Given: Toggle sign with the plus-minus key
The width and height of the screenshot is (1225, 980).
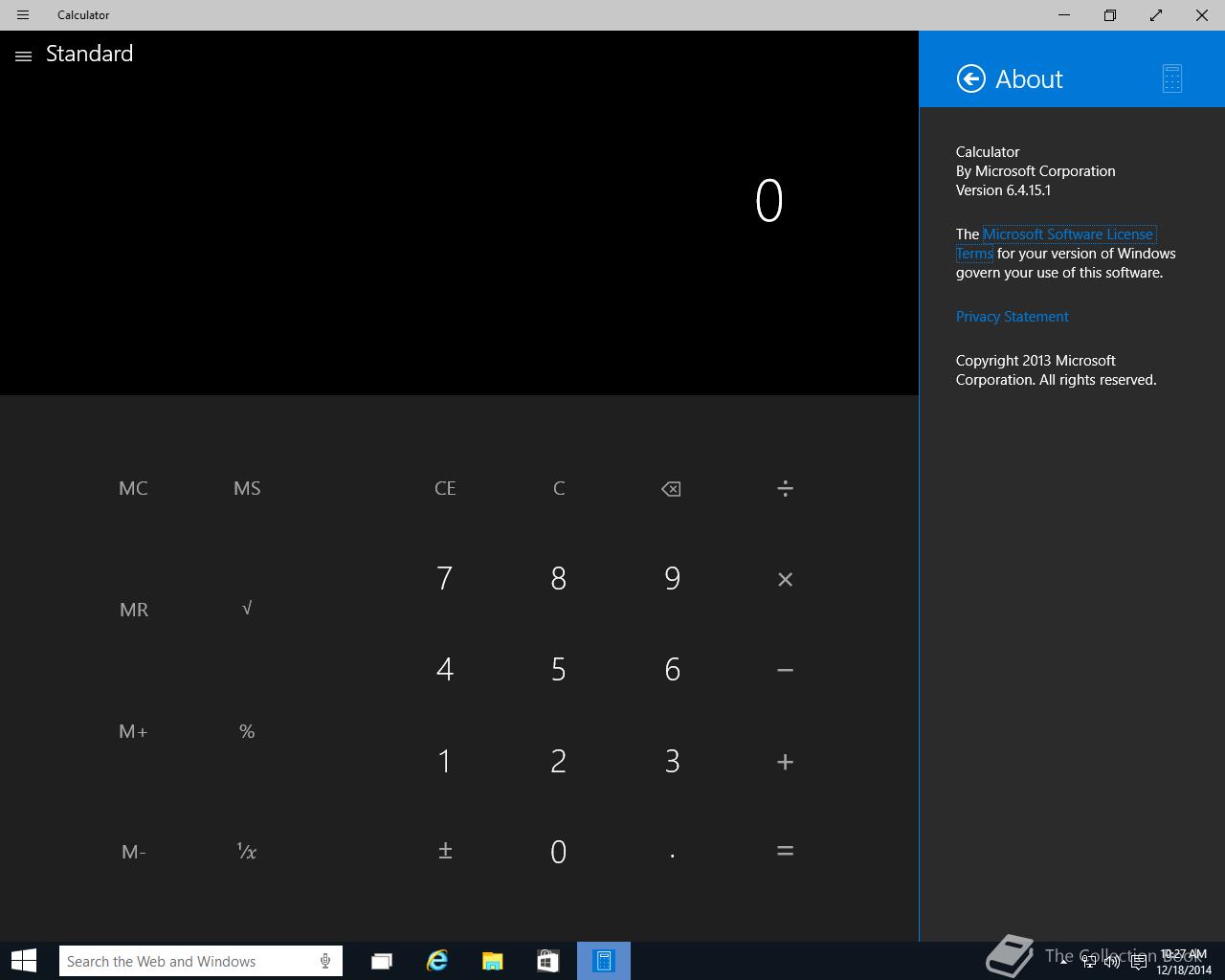Looking at the screenshot, I should pyautogui.click(x=445, y=851).
